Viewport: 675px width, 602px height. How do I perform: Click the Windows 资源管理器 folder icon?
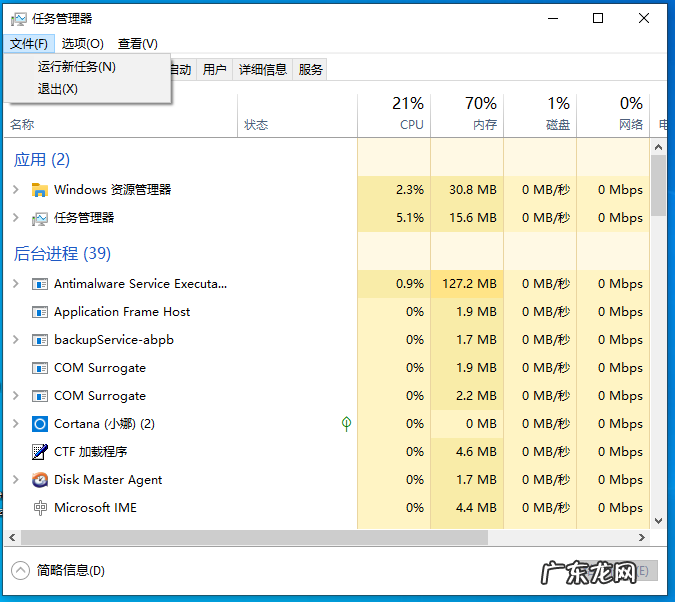pyautogui.click(x=40, y=190)
